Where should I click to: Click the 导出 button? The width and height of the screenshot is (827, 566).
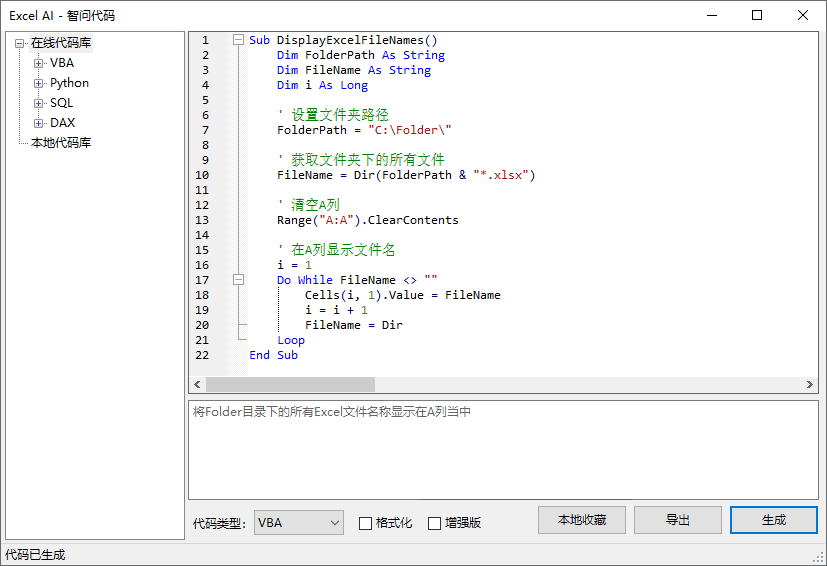click(678, 520)
